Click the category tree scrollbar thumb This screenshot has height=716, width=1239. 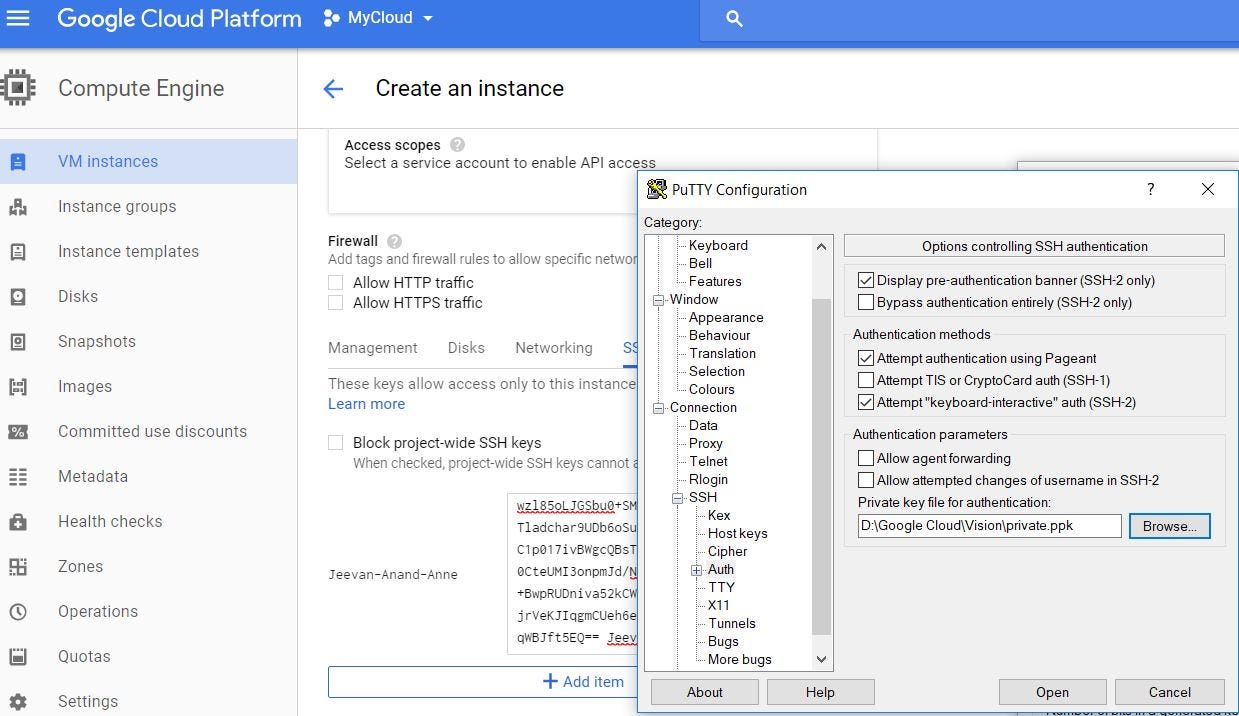point(822,467)
